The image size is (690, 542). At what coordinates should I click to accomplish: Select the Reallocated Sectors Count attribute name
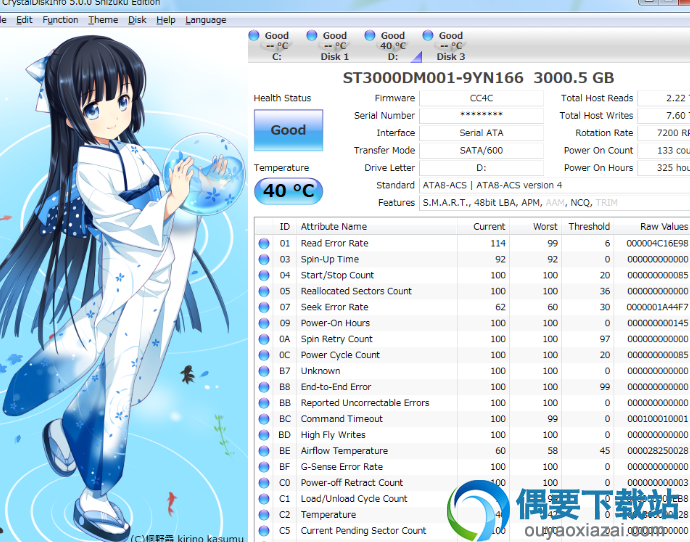356,291
